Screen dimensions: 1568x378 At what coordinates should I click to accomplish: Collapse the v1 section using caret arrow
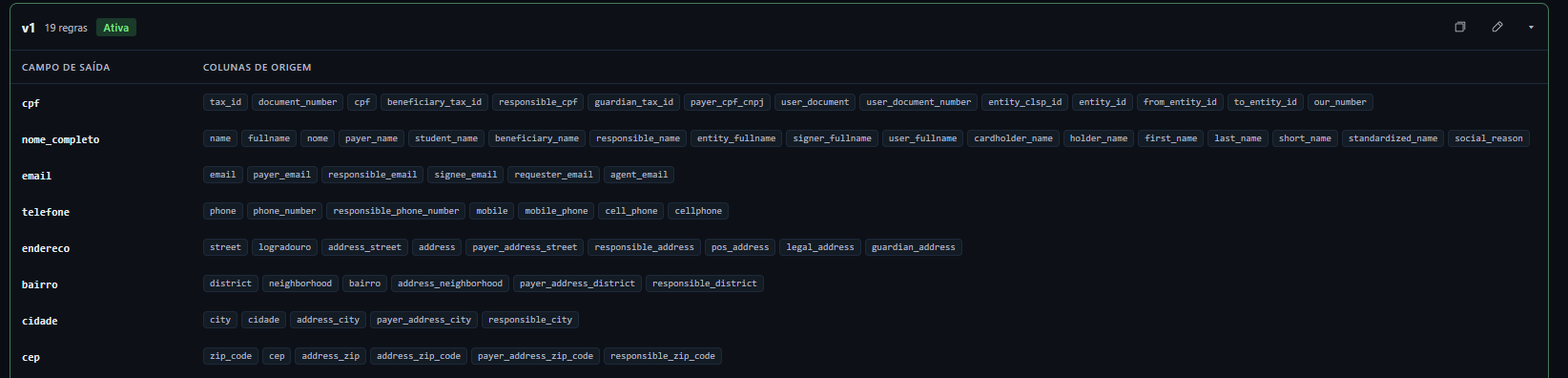click(x=1531, y=27)
